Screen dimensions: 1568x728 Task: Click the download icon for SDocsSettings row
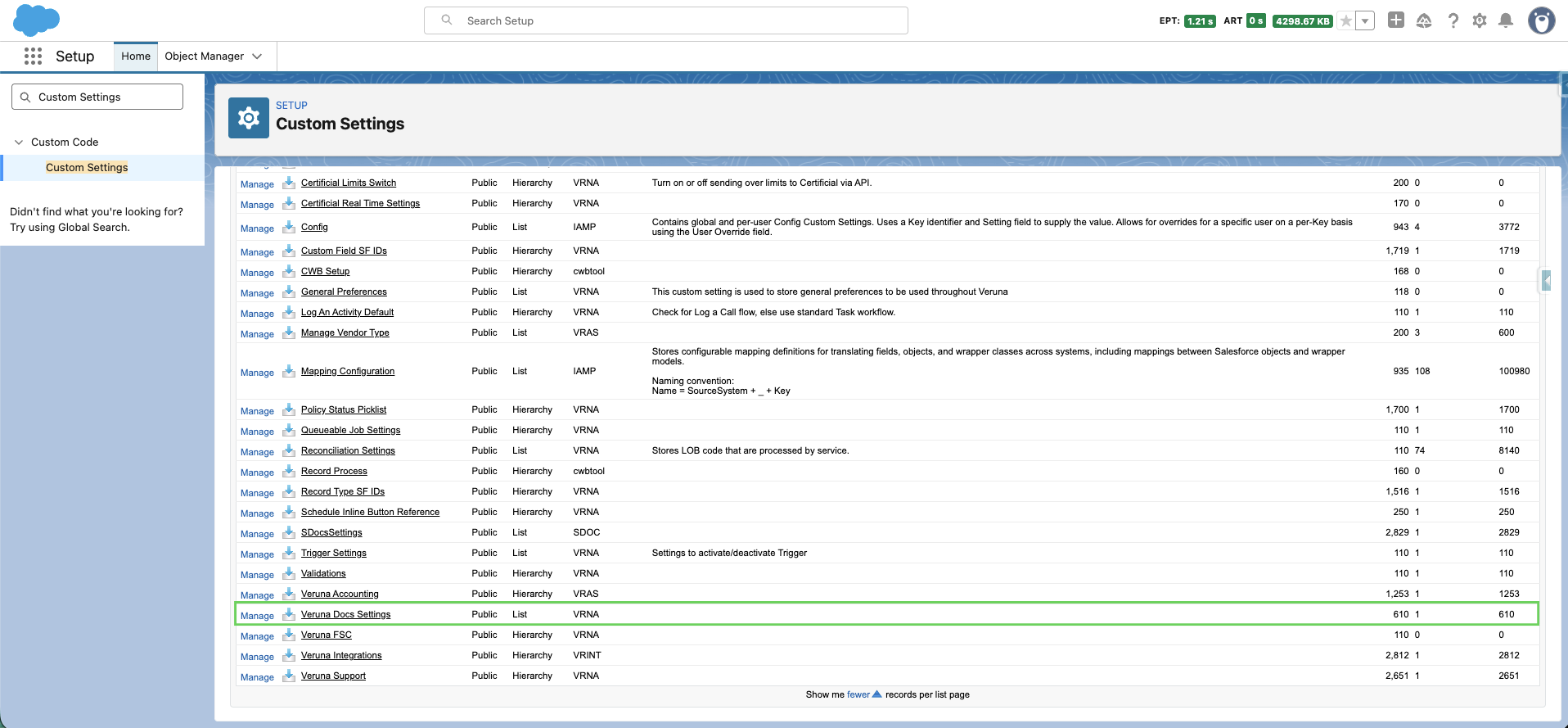click(x=289, y=532)
